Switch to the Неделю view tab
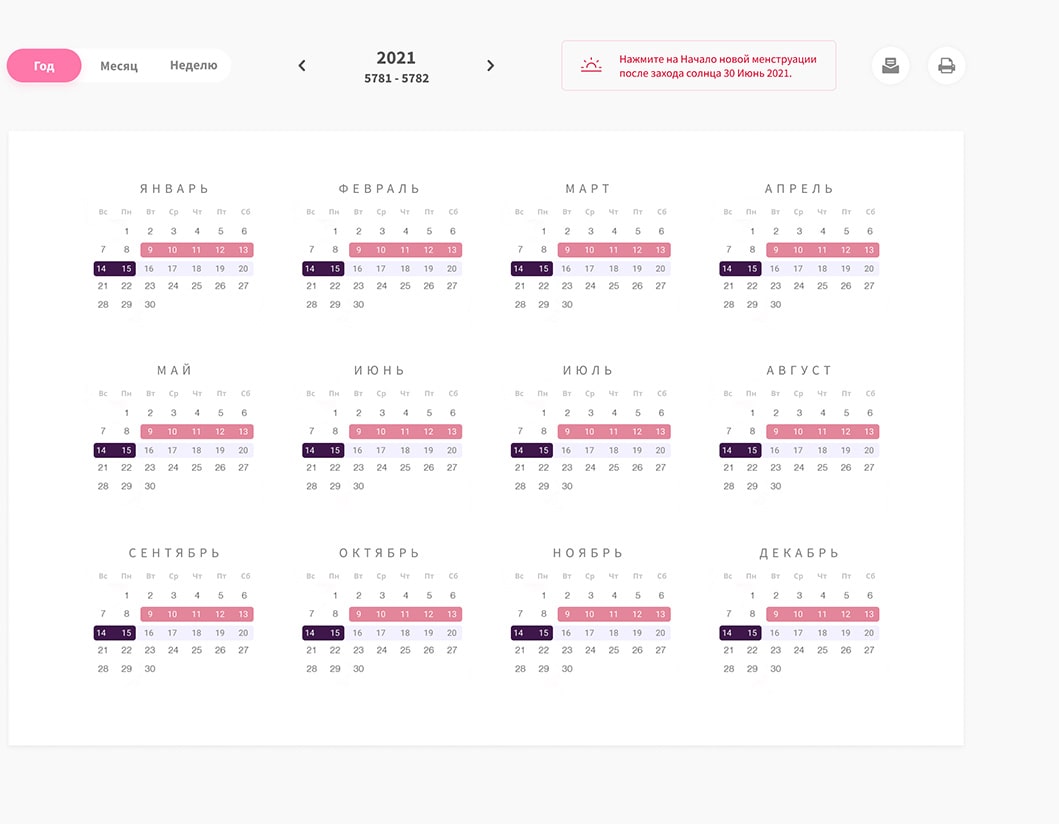 point(193,66)
